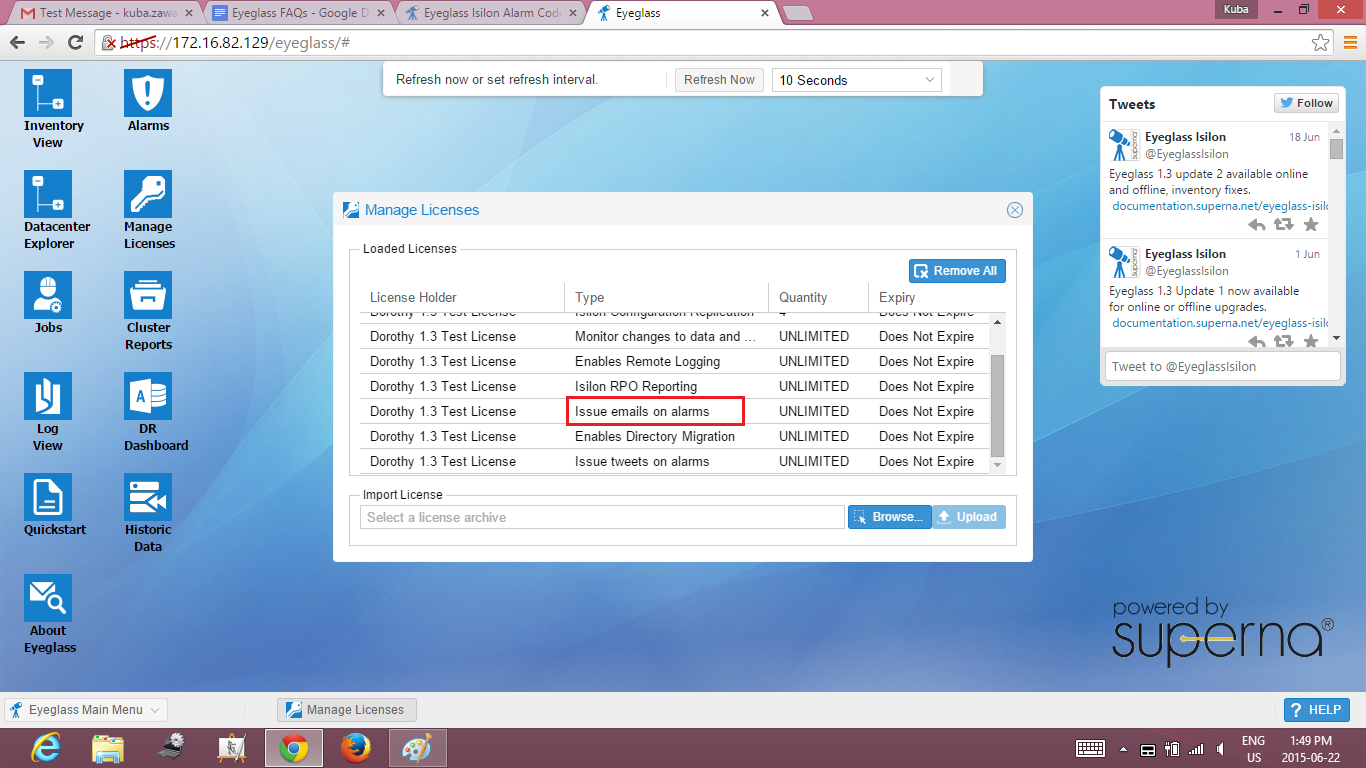
Task: Go back in the browser
Action: (17, 43)
